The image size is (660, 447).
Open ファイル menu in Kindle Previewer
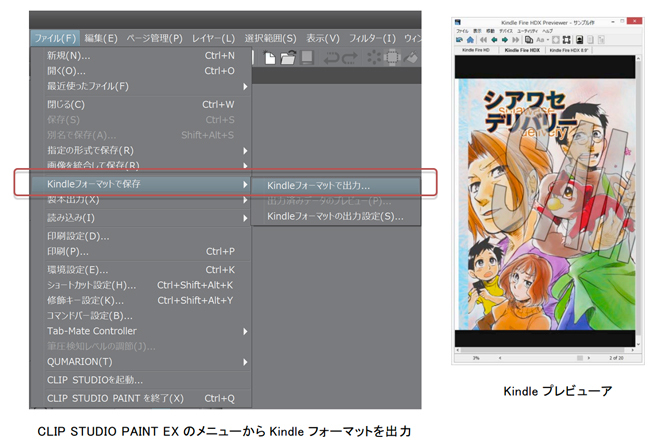pos(462,31)
